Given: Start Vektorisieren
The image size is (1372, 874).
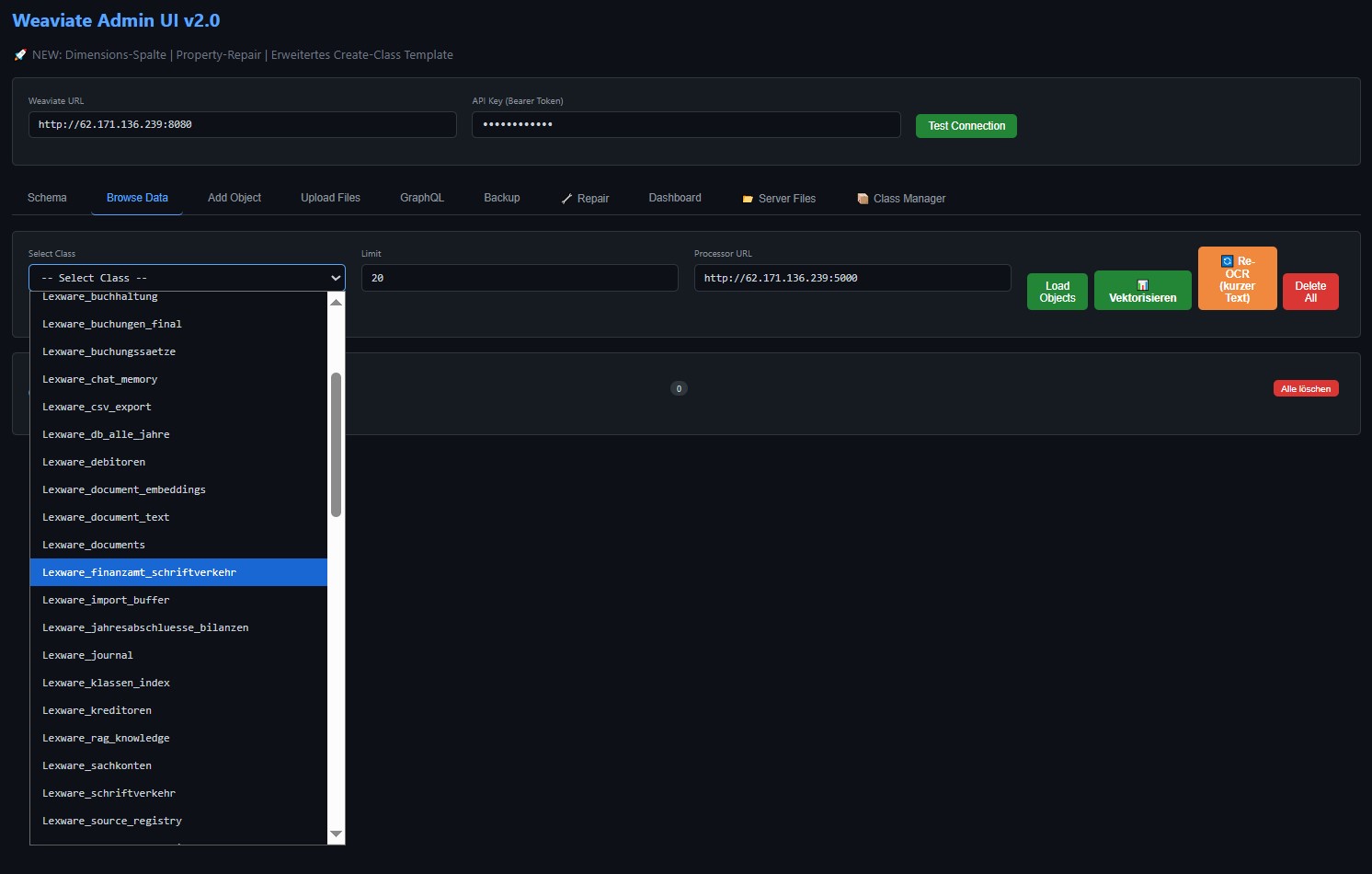Looking at the screenshot, I should pos(1143,291).
